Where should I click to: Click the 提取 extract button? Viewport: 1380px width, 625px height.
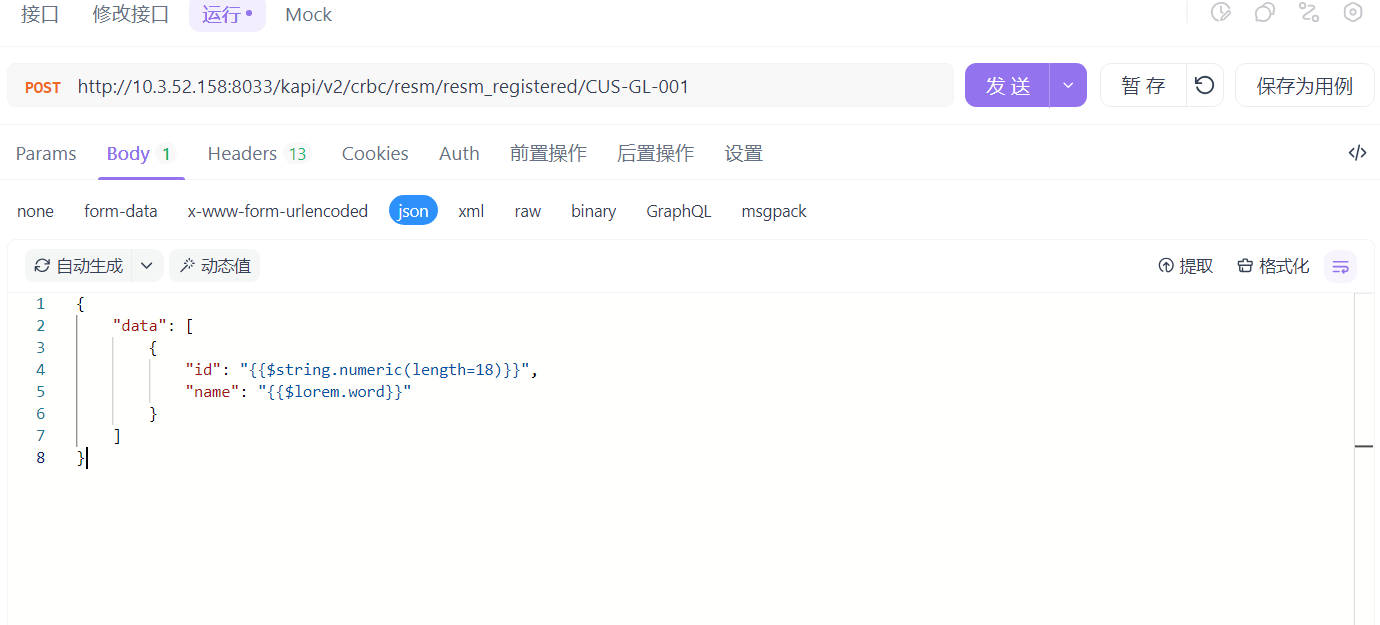pyautogui.click(x=1186, y=266)
